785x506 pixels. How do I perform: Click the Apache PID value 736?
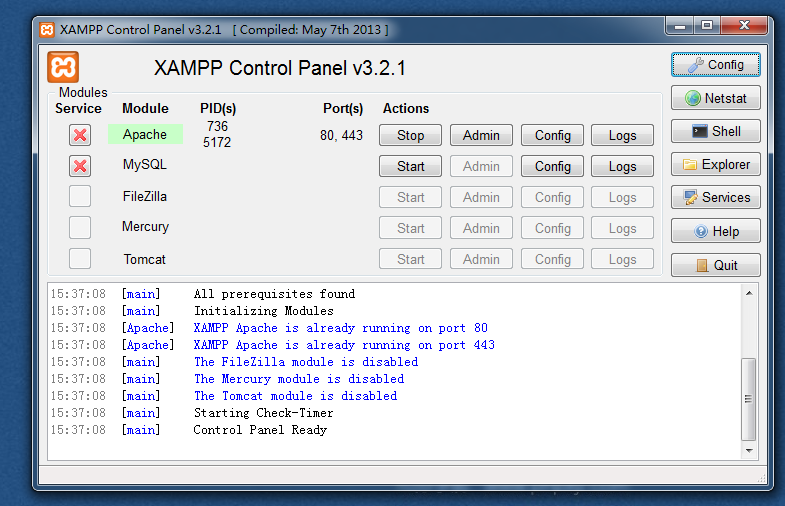217,126
